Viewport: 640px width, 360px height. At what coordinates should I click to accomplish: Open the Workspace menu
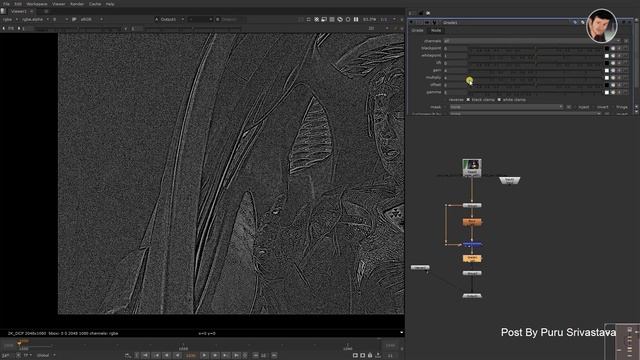pos(37,4)
